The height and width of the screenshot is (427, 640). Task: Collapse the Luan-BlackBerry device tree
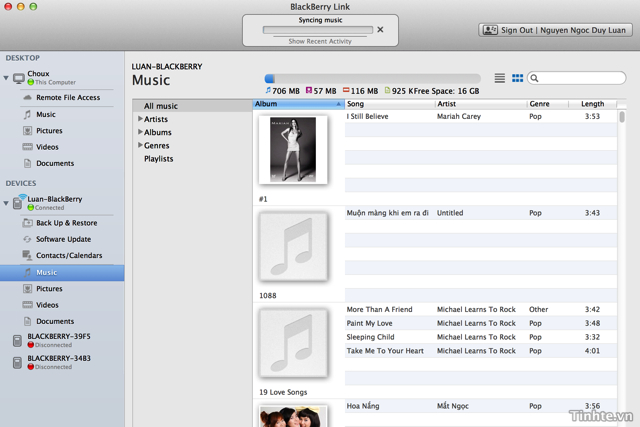(6, 203)
